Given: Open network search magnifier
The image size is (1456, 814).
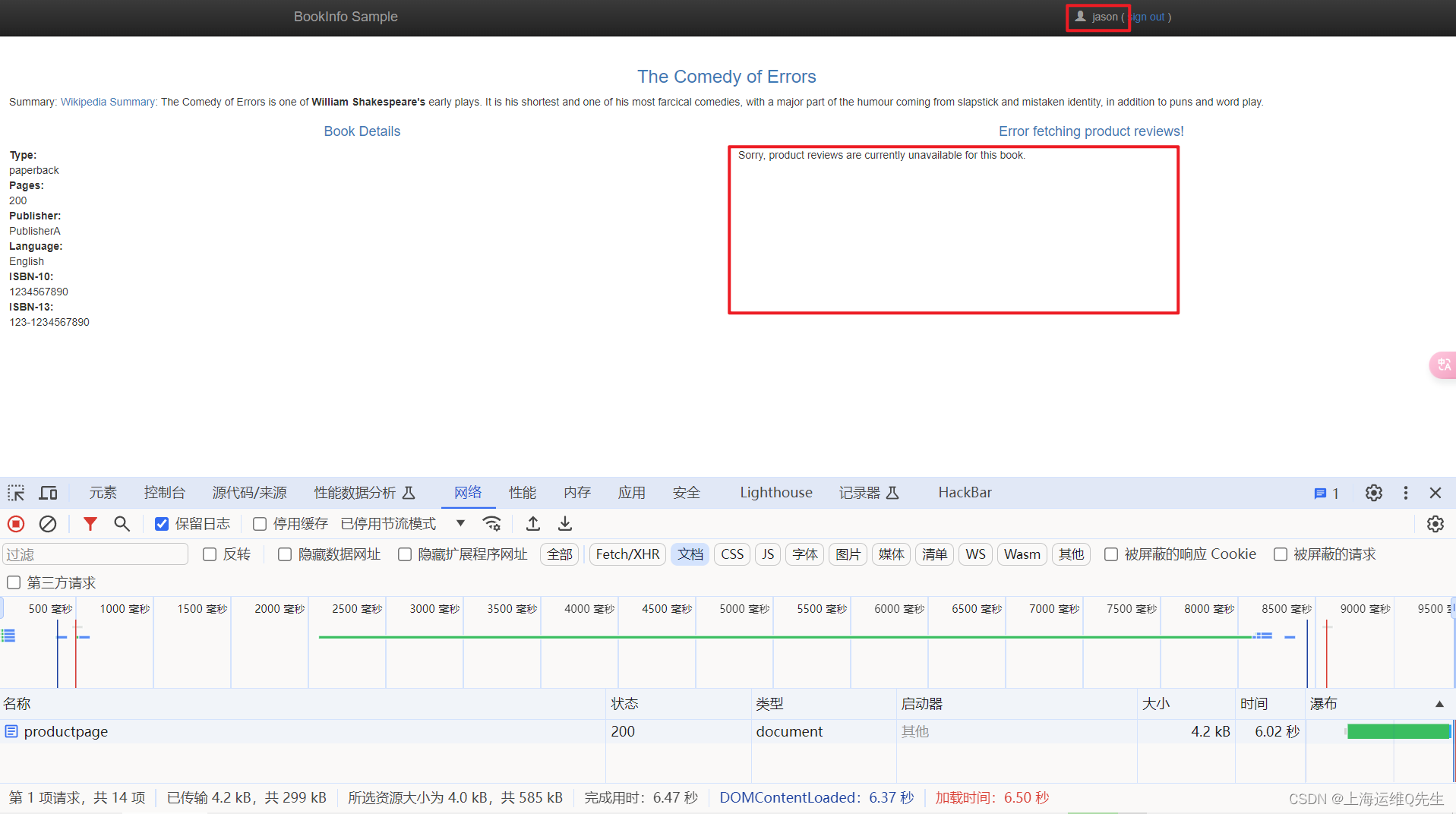Looking at the screenshot, I should click(122, 524).
